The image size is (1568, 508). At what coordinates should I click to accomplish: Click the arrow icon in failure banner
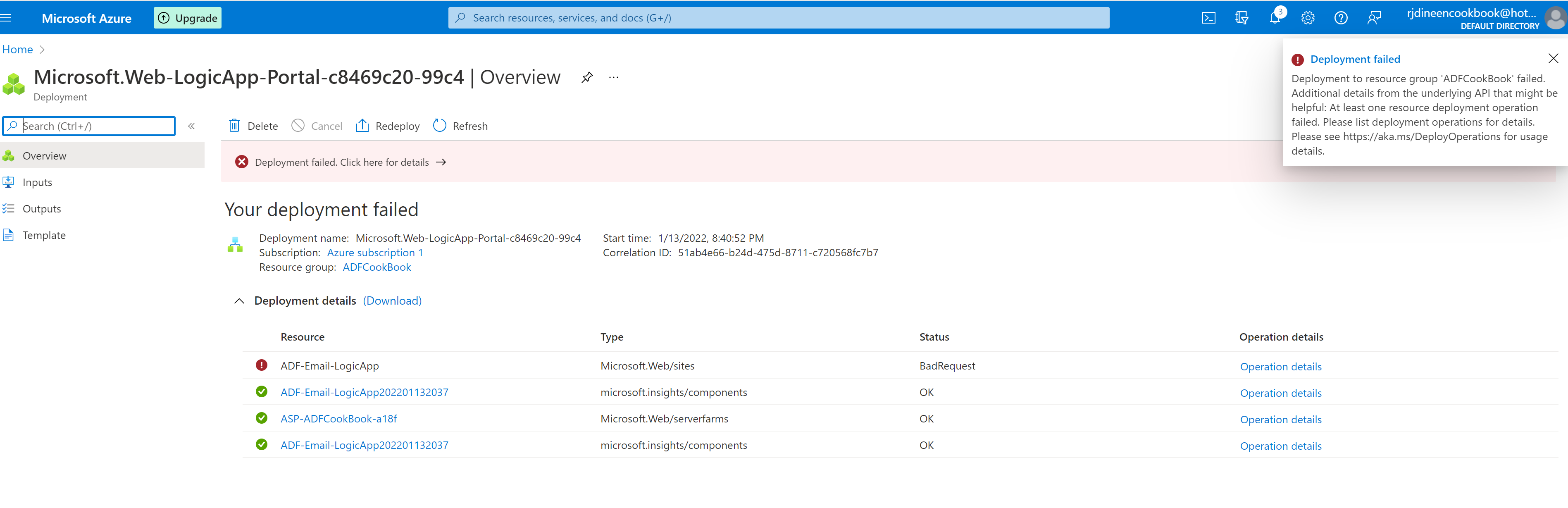pos(441,162)
